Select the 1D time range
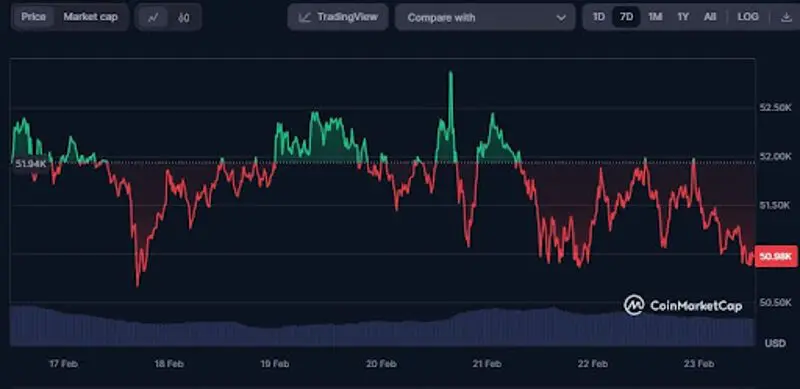Viewport: 800px width, 389px height. pos(598,17)
